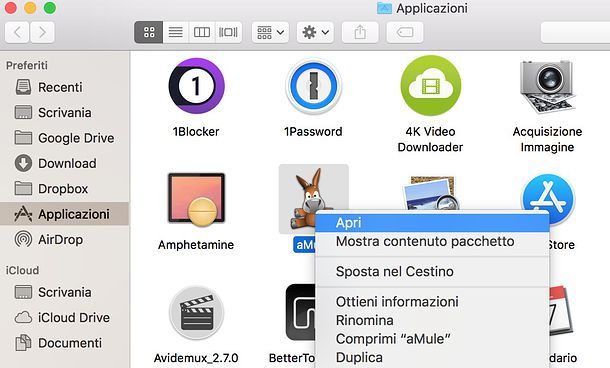
Task: Go back with the left arrow button
Action: [x=17, y=32]
